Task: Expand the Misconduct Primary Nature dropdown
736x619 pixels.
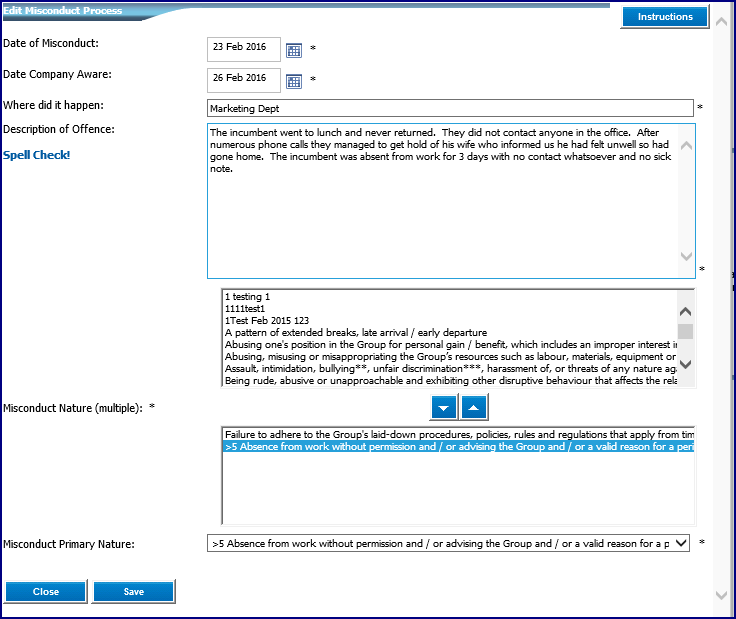Action: tap(681, 543)
